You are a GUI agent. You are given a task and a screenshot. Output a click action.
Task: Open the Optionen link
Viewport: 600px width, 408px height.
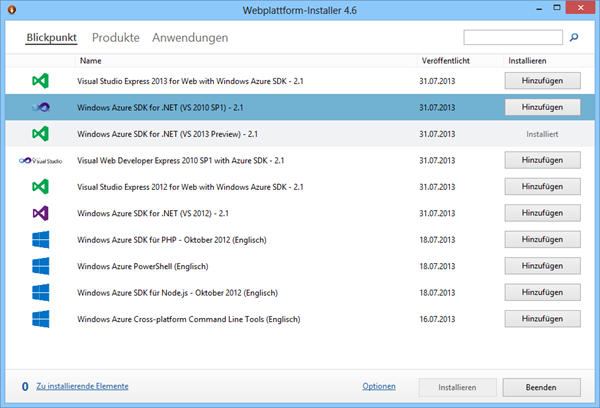pyautogui.click(x=379, y=386)
